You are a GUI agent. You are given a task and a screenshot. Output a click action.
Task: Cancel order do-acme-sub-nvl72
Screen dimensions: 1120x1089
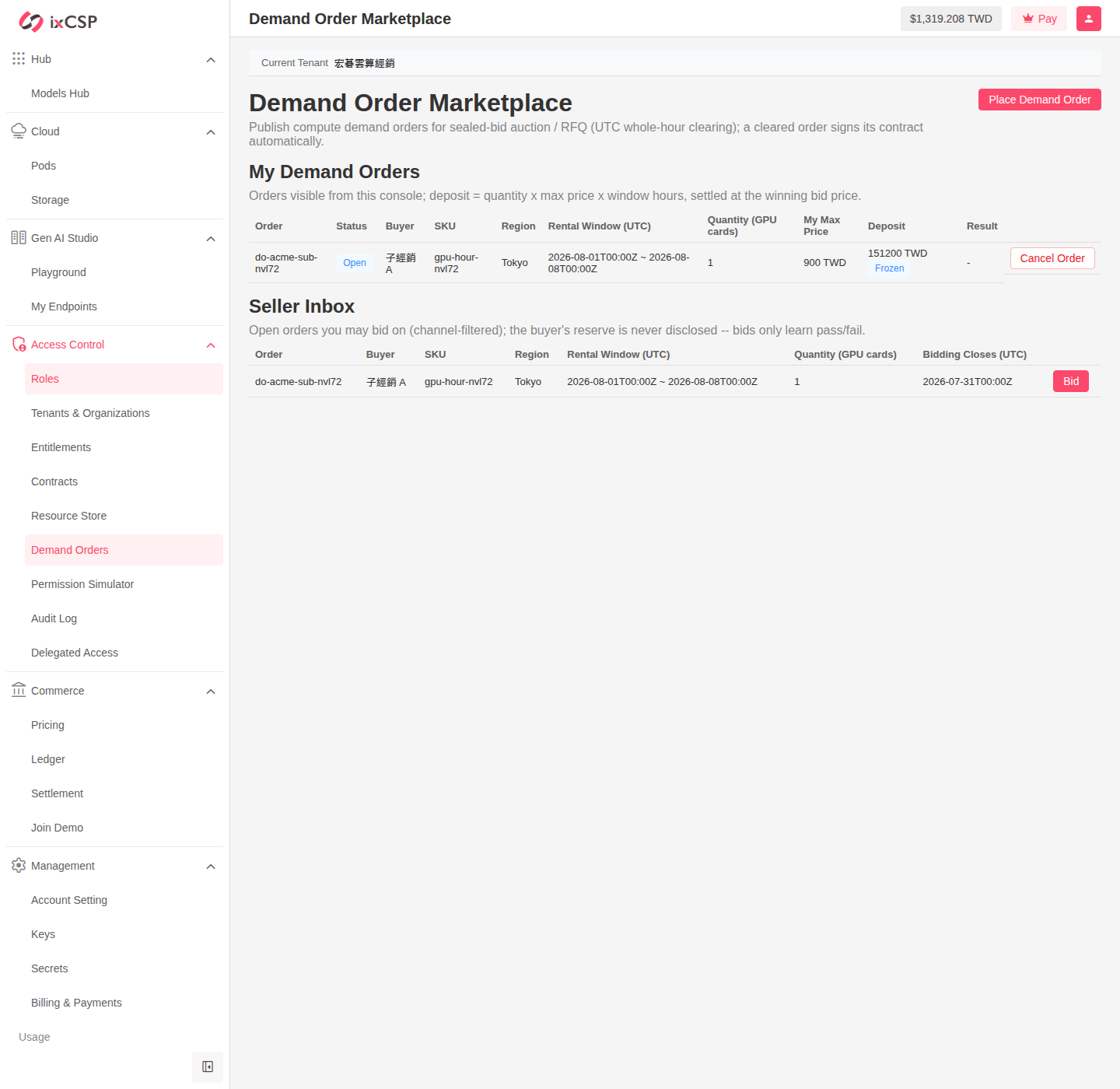1052,258
